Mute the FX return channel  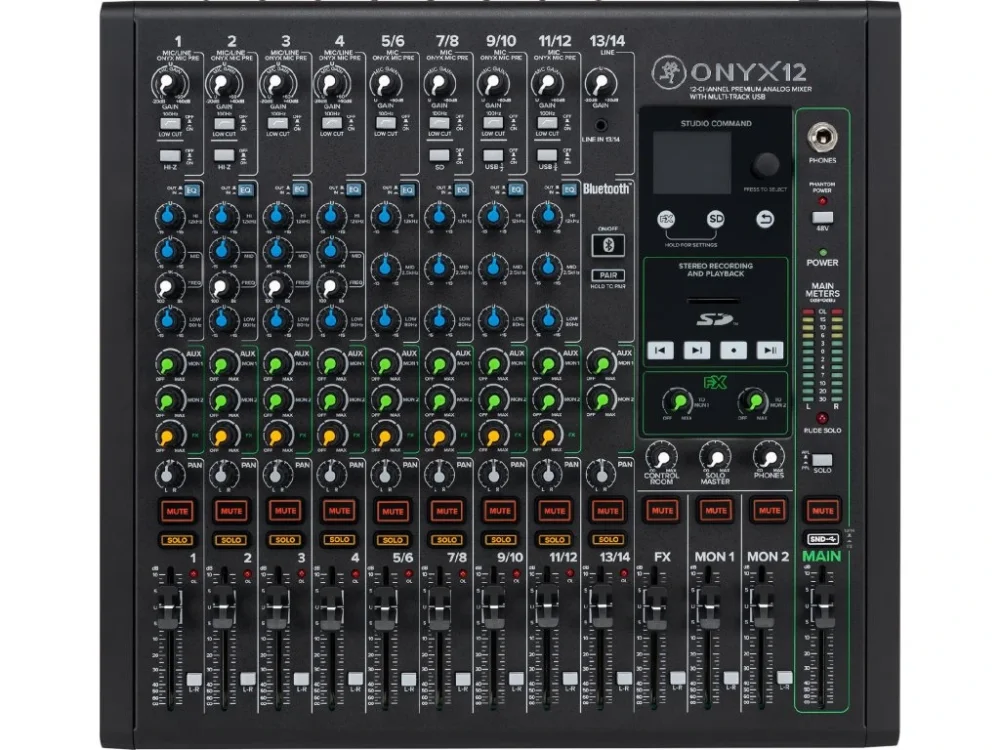coord(661,511)
